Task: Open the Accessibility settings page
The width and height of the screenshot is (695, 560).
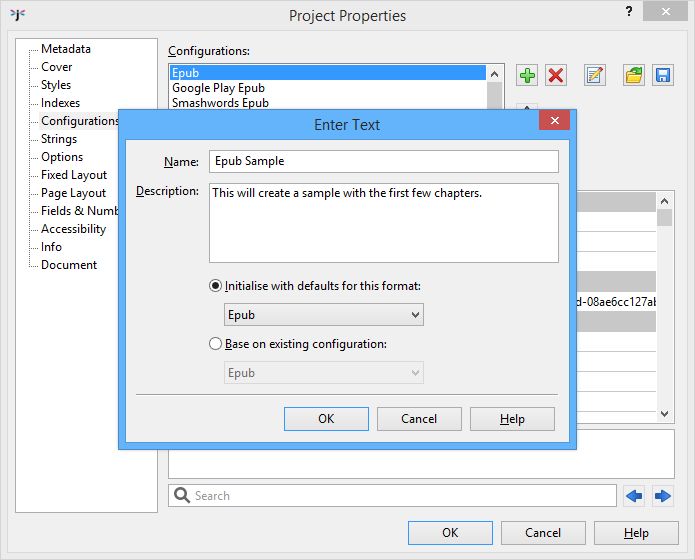Action: [x=74, y=229]
